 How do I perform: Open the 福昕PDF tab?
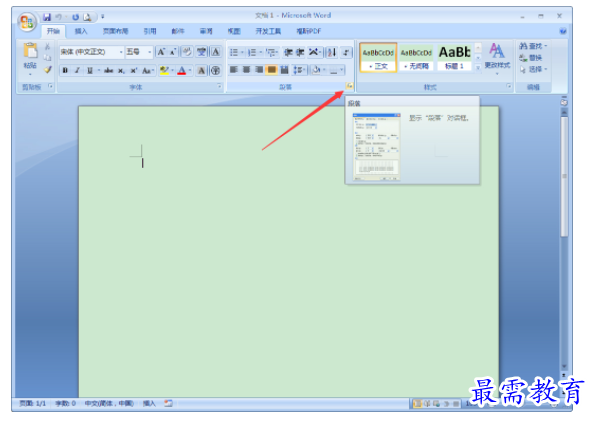tap(309, 31)
